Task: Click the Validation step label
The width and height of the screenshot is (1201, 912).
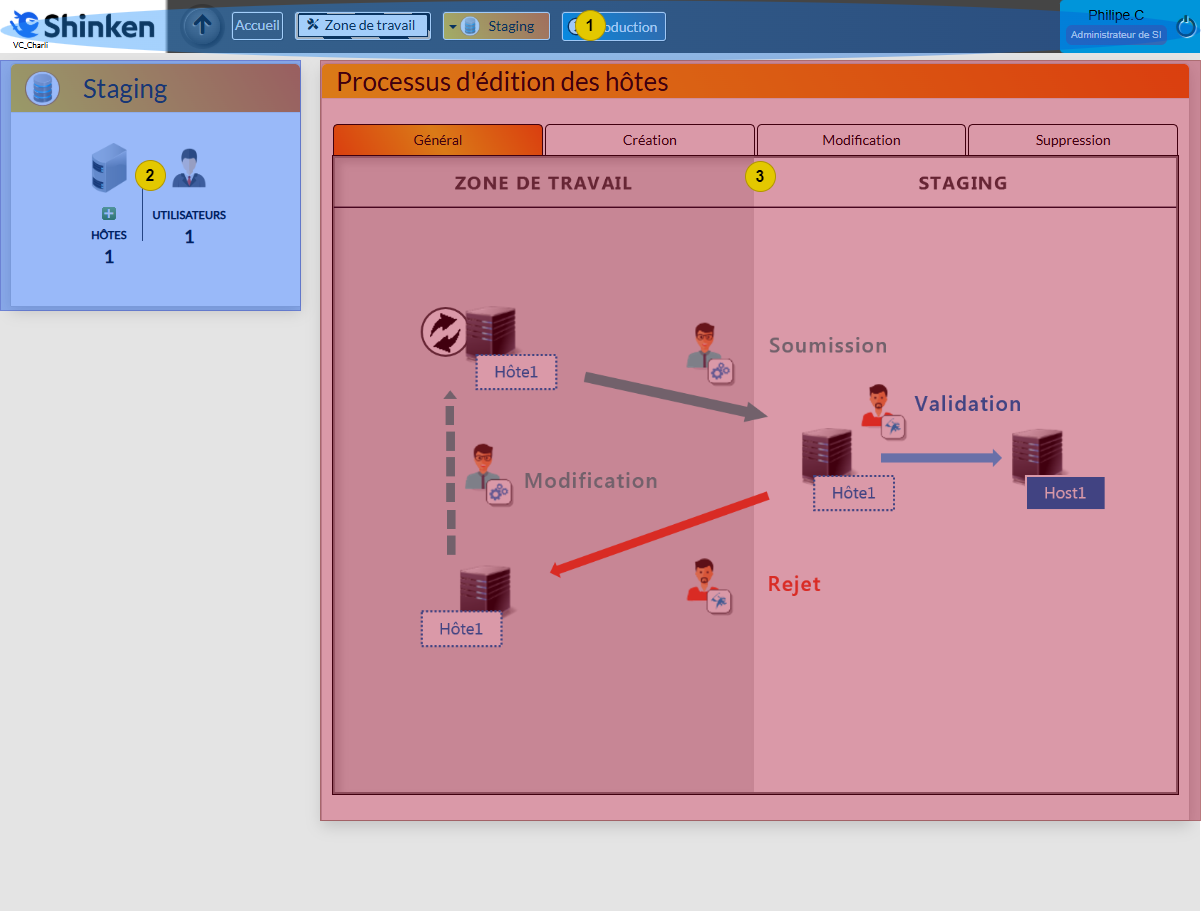Action: click(967, 404)
